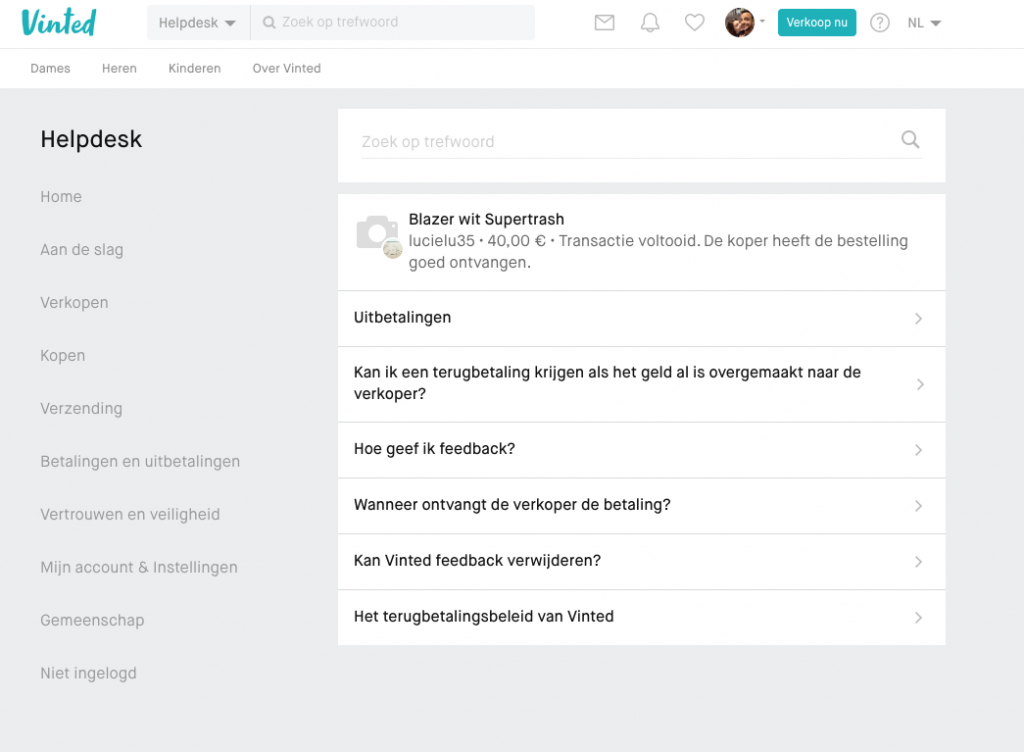1024x752 pixels.
Task: Click the Blazer wit Supertrash photo placeholder
Action: [x=377, y=234]
